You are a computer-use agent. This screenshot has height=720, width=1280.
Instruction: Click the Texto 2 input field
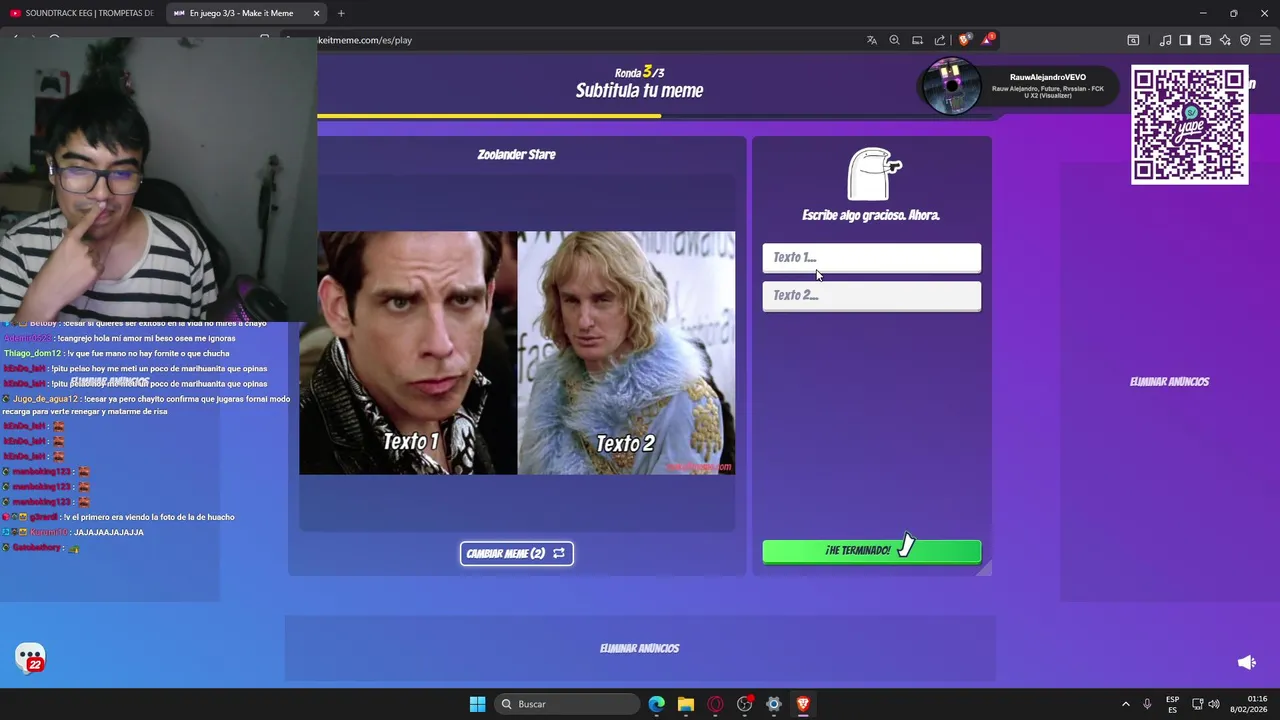tap(872, 296)
